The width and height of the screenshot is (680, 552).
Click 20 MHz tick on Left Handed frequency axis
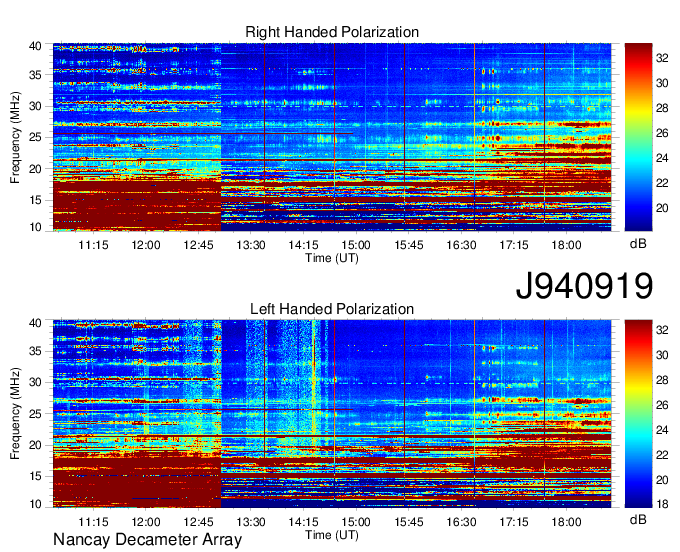click(35, 445)
